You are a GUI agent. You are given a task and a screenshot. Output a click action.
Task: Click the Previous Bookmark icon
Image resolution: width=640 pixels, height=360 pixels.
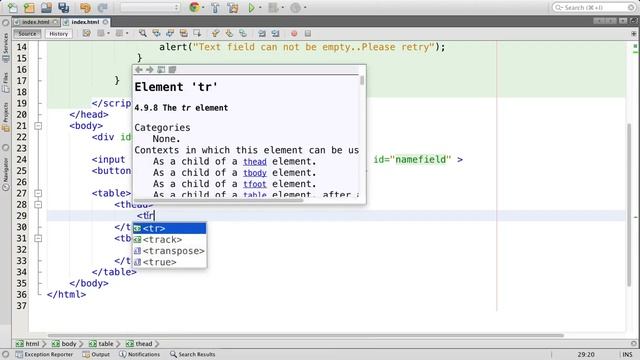tap(216, 33)
